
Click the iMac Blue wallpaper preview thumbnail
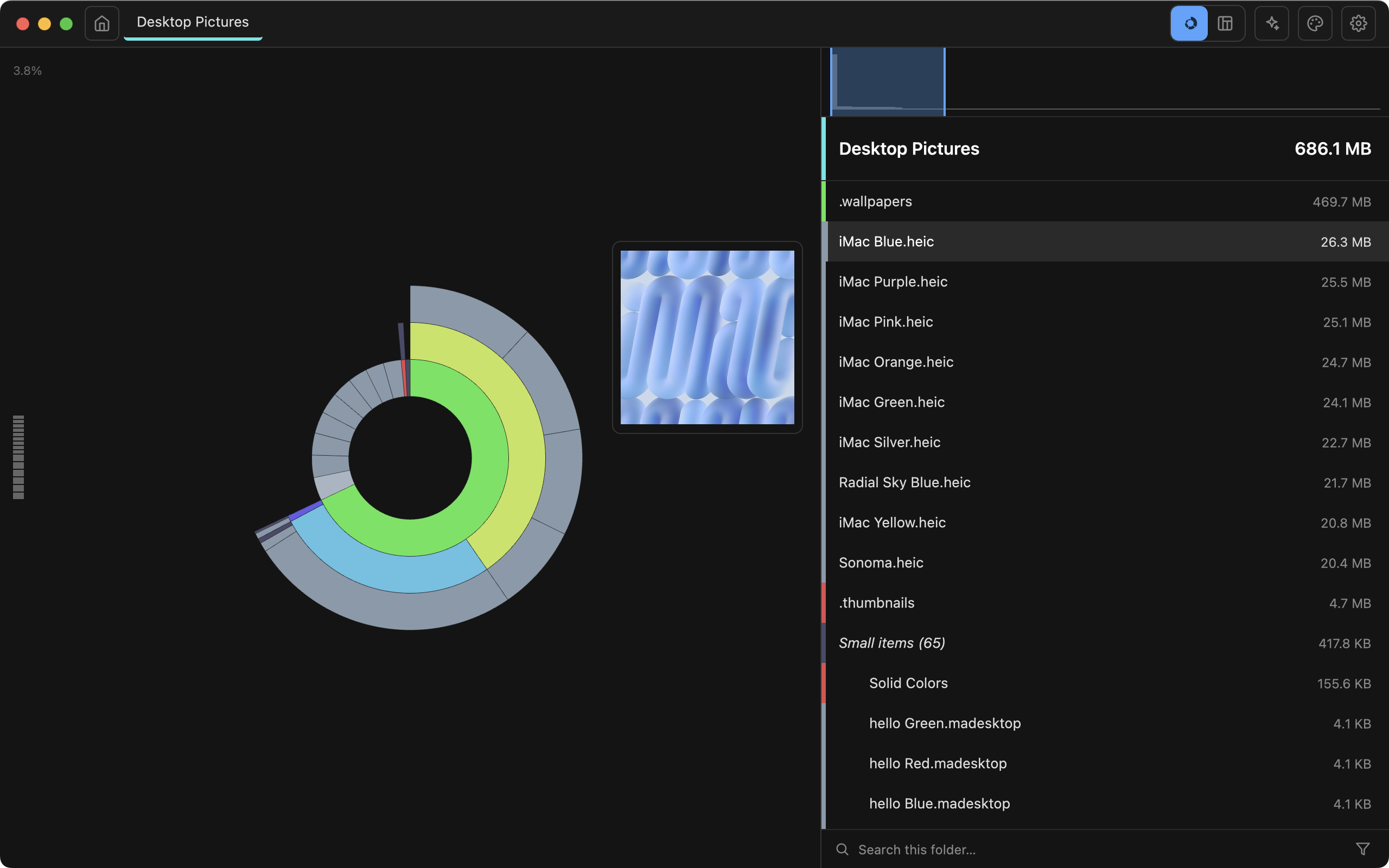click(707, 337)
